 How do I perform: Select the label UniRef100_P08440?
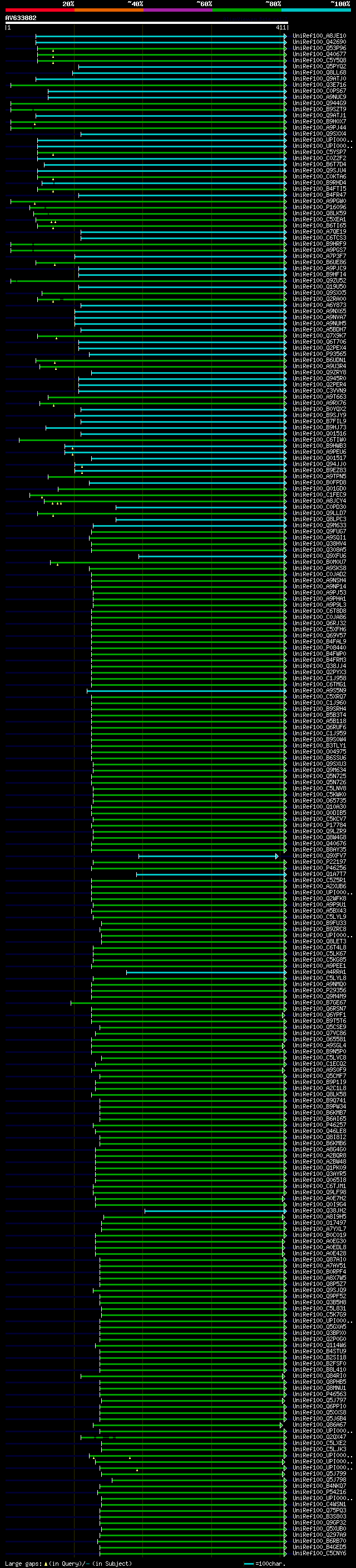tap(319, 647)
